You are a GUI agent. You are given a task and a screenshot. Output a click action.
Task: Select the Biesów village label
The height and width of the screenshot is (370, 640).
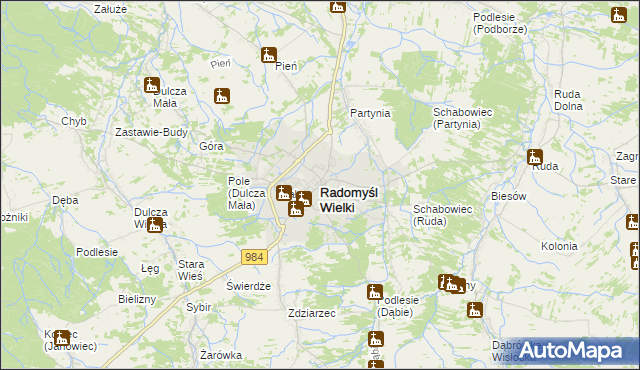pos(509,196)
